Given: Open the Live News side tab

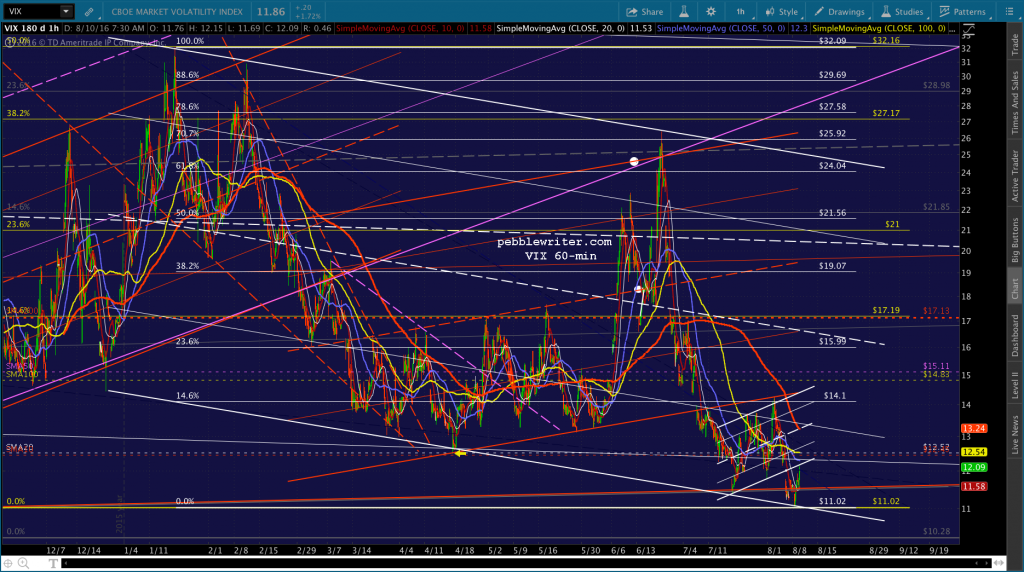Looking at the screenshot, I should click(x=1015, y=435).
